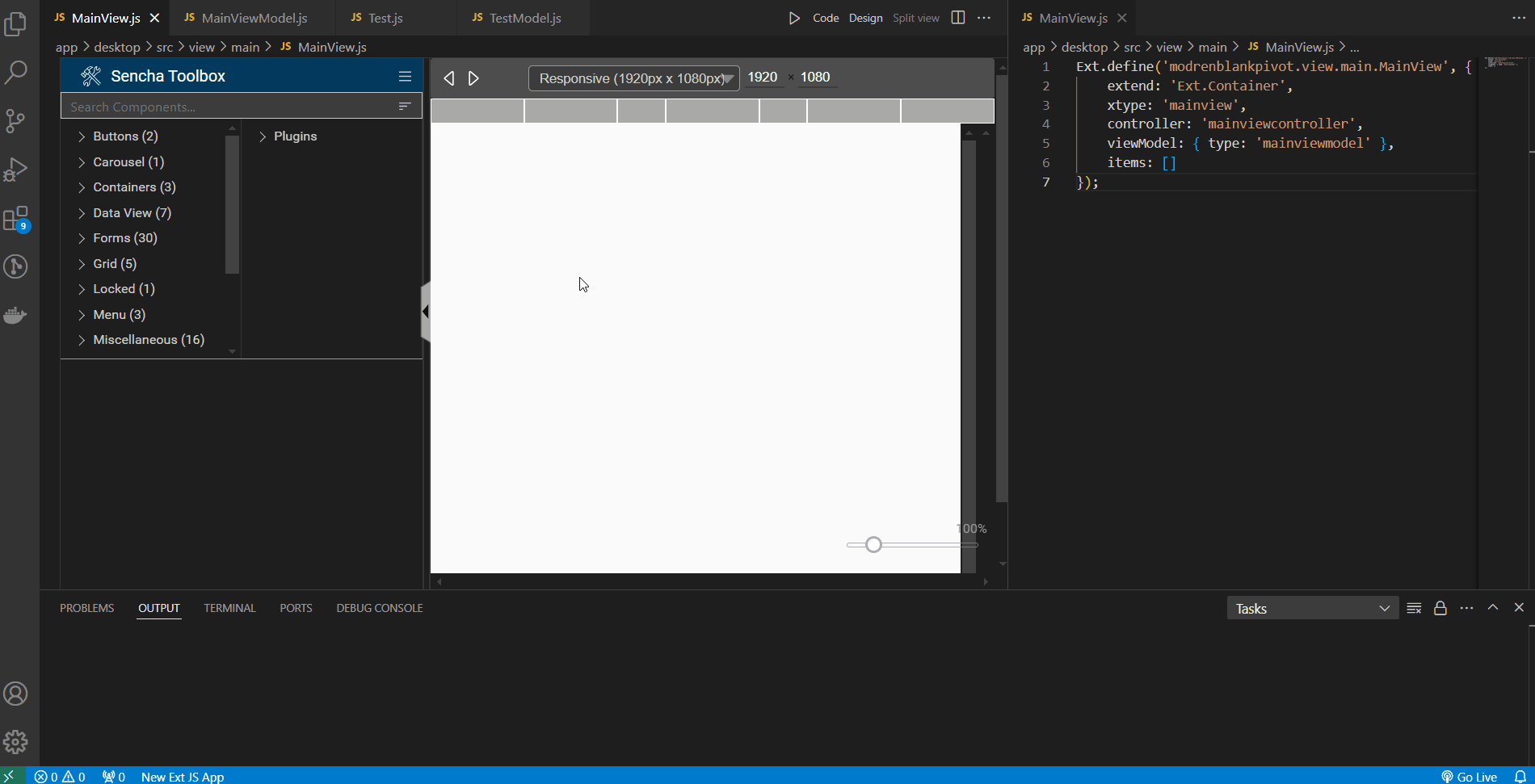
Task: Open the Docker sidebar view
Action: (x=15, y=315)
